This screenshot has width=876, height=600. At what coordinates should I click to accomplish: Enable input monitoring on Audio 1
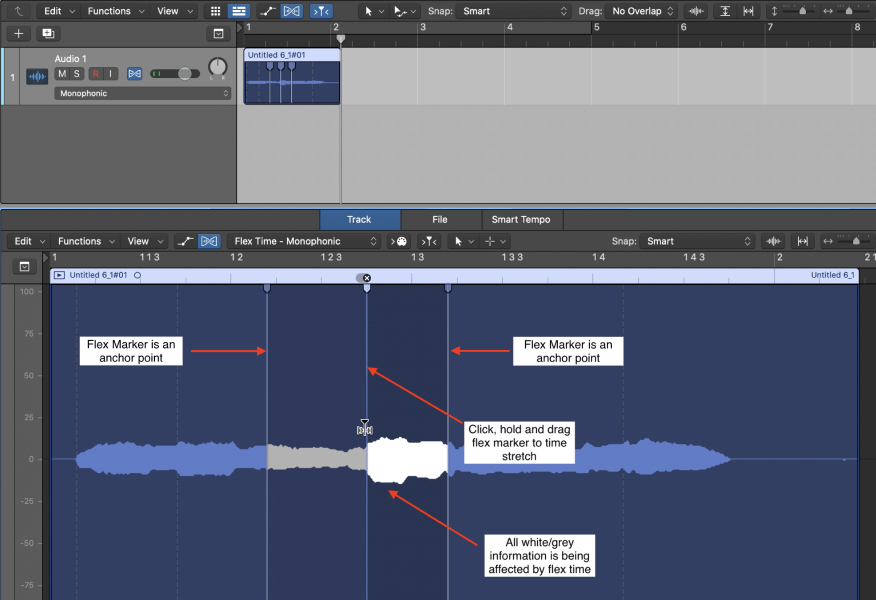click(x=111, y=74)
